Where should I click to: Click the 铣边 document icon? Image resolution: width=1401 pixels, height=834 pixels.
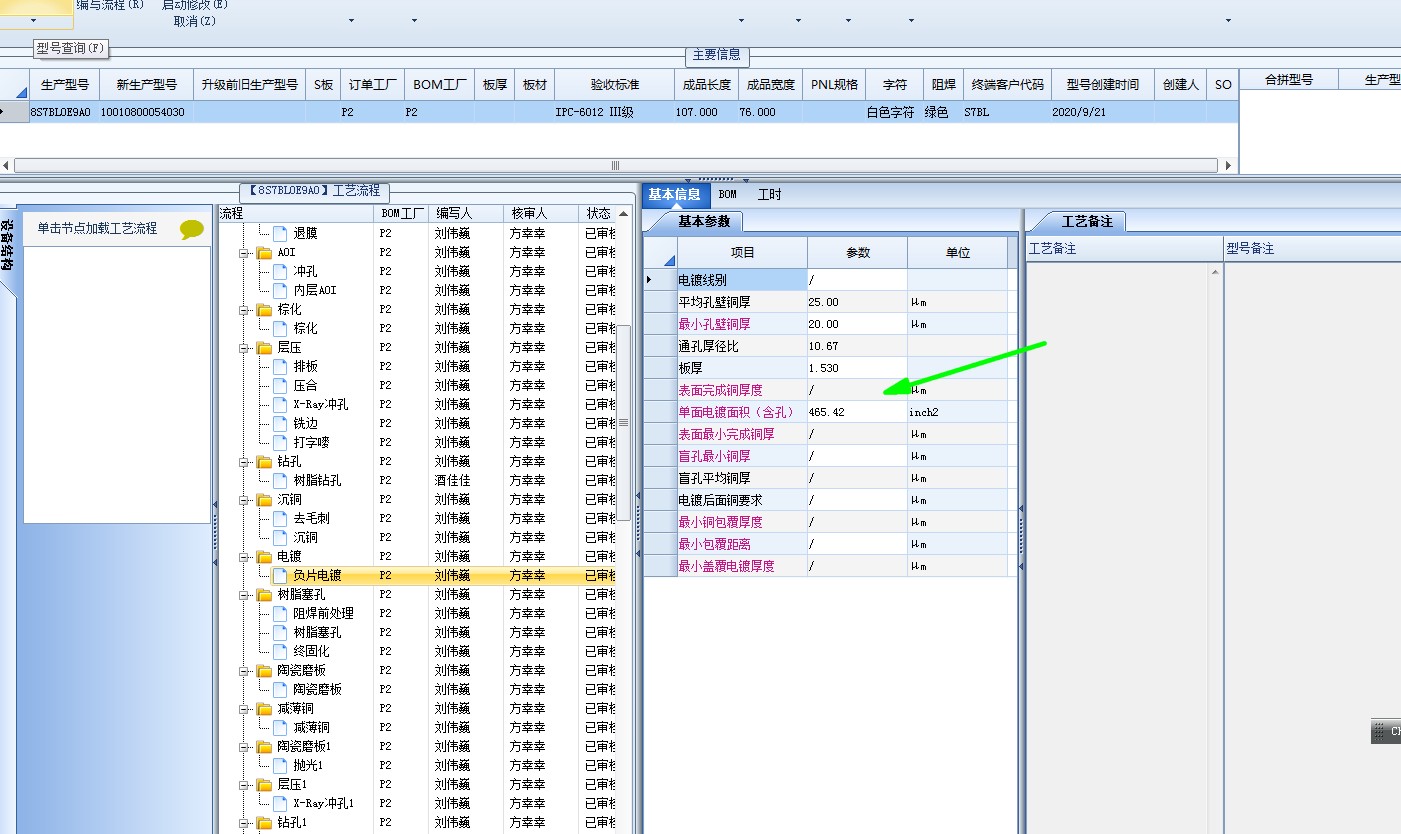pyautogui.click(x=280, y=423)
